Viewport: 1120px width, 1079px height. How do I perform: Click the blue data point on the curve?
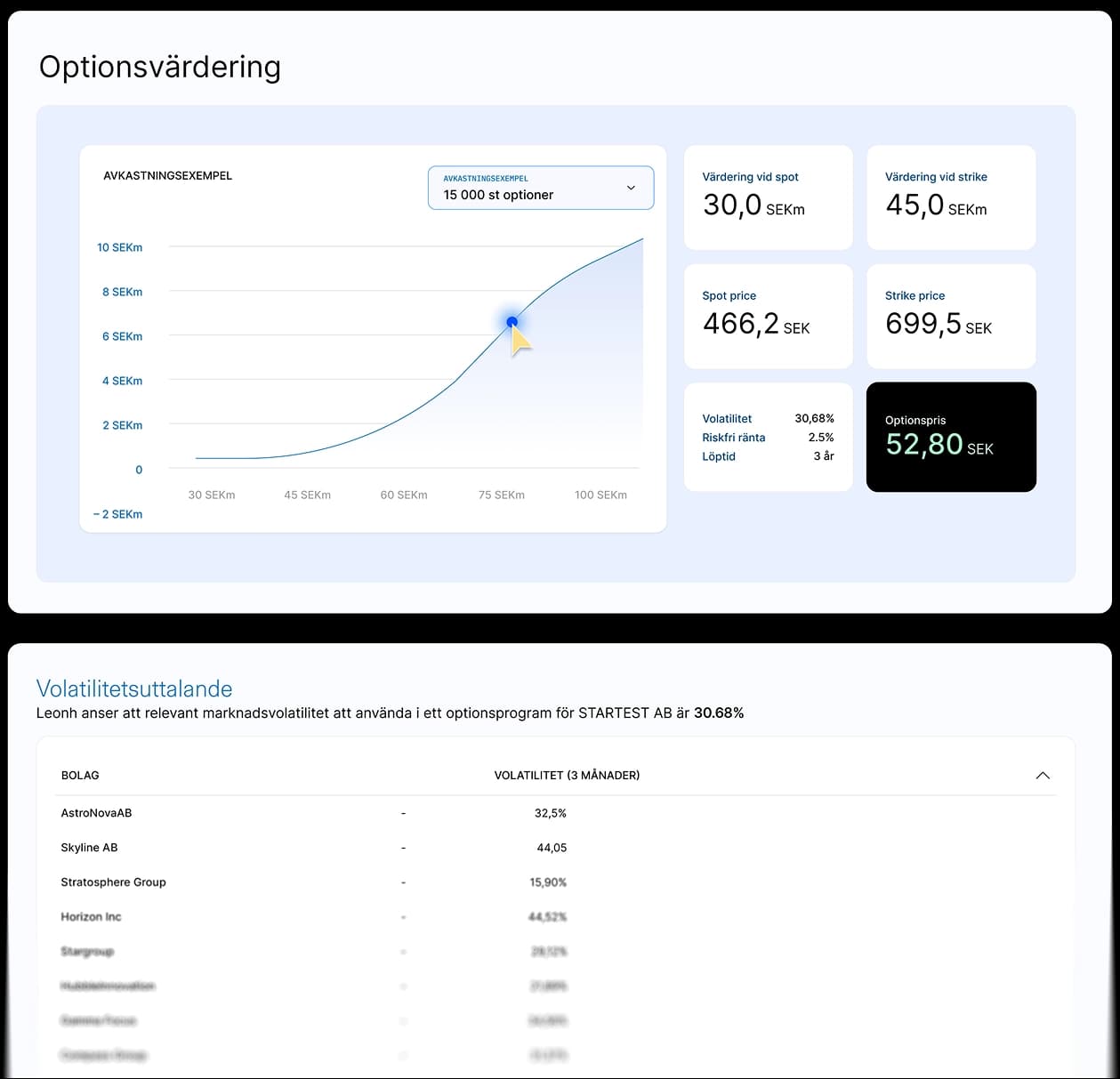point(512,322)
